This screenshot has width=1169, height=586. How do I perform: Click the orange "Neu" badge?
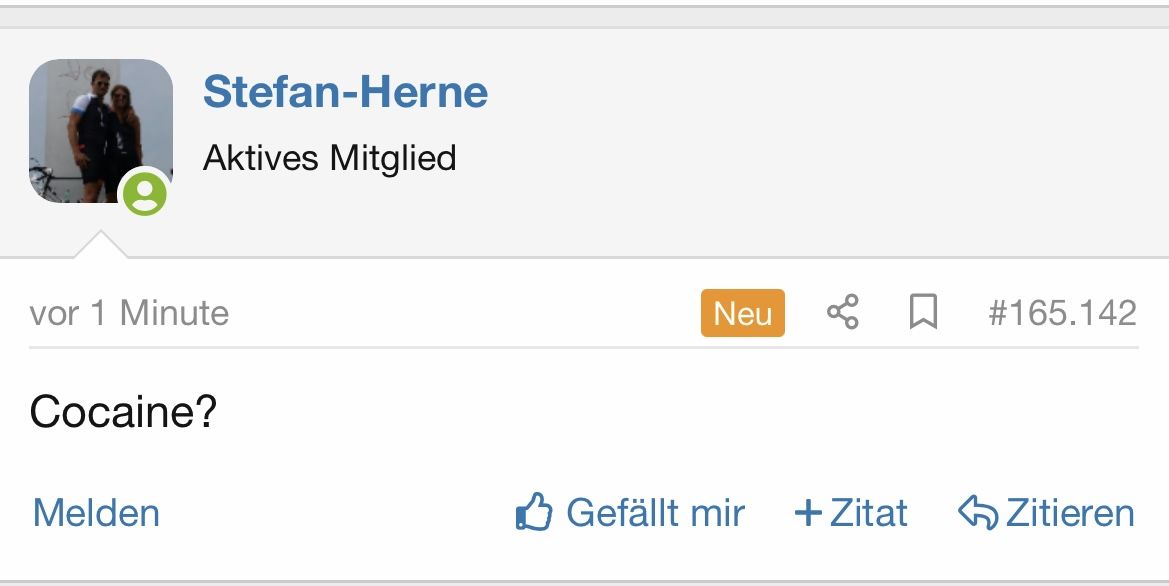743,313
